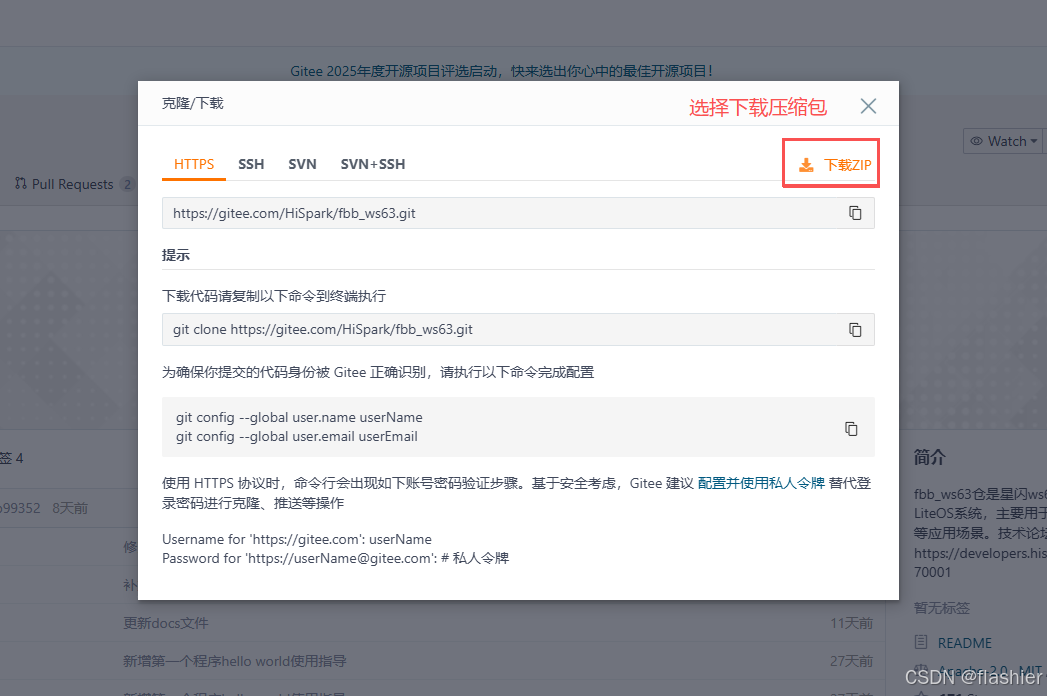The width and height of the screenshot is (1047, 696).
Task: Click the 27天前 timestamp beside hello world commit
Action: [x=851, y=661]
